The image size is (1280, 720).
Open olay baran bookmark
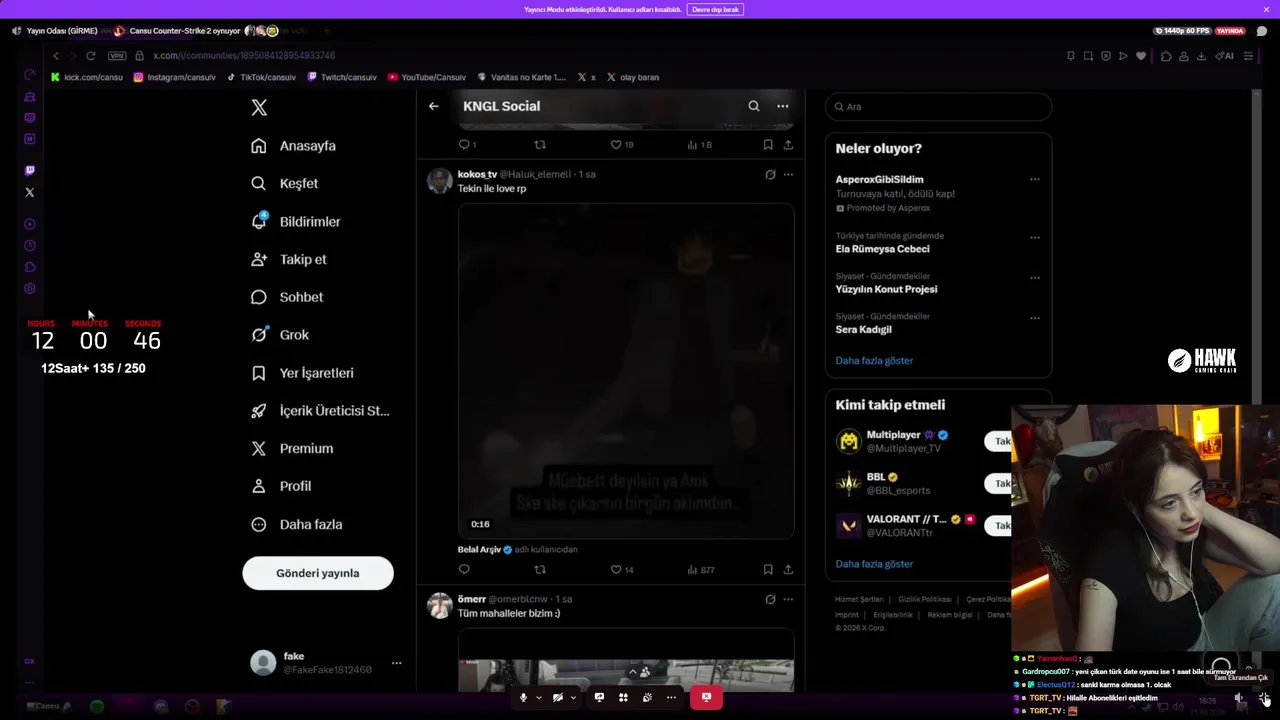pyautogui.click(x=633, y=77)
